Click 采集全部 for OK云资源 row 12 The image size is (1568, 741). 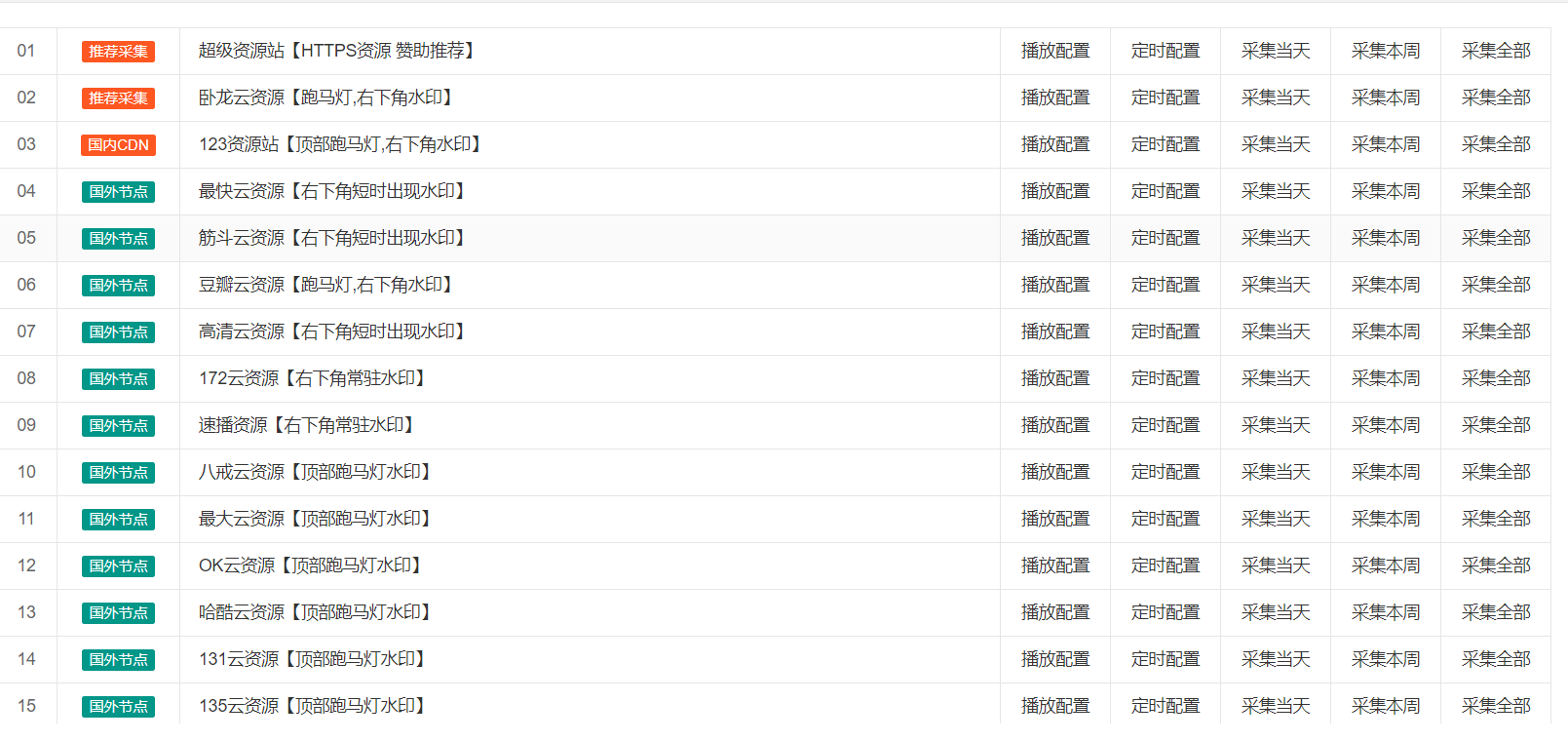point(1496,565)
